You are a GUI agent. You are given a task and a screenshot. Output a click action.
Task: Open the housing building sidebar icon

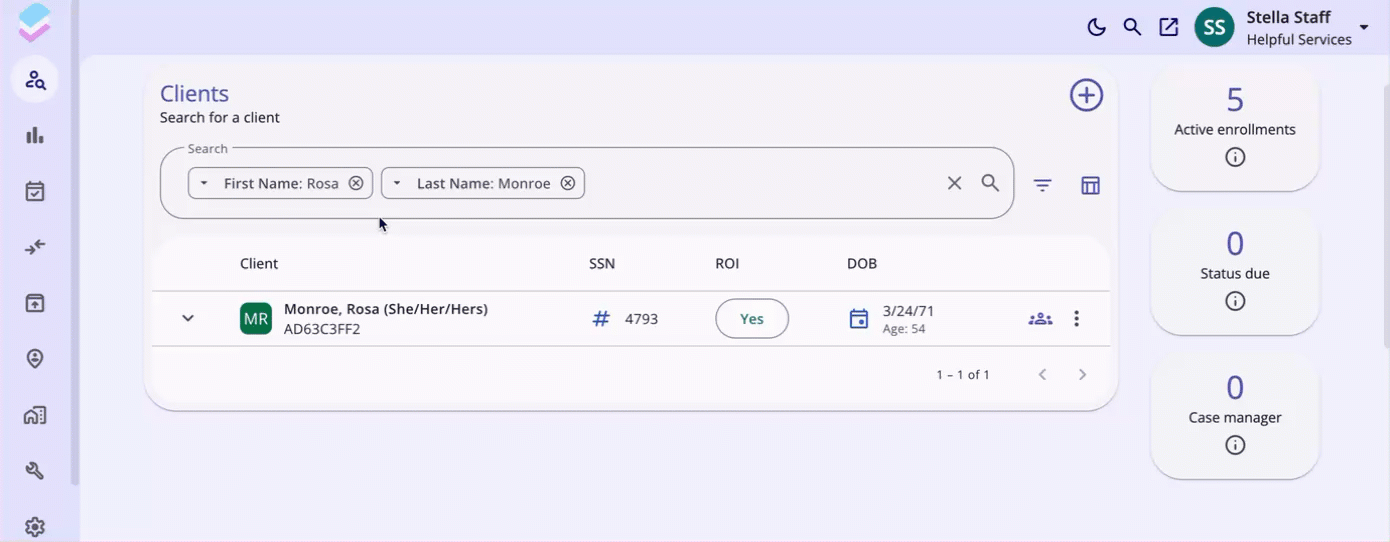coord(35,415)
